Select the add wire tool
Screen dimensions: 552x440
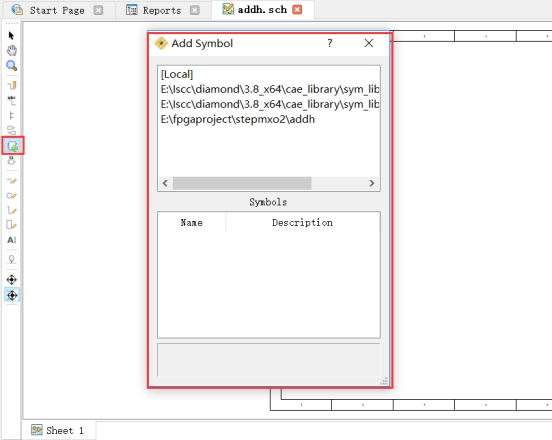[12, 85]
